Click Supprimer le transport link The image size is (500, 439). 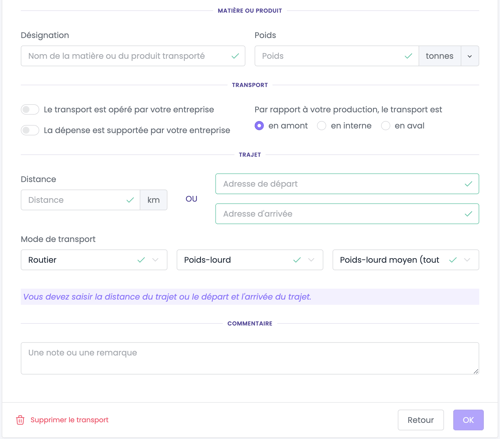(69, 420)
